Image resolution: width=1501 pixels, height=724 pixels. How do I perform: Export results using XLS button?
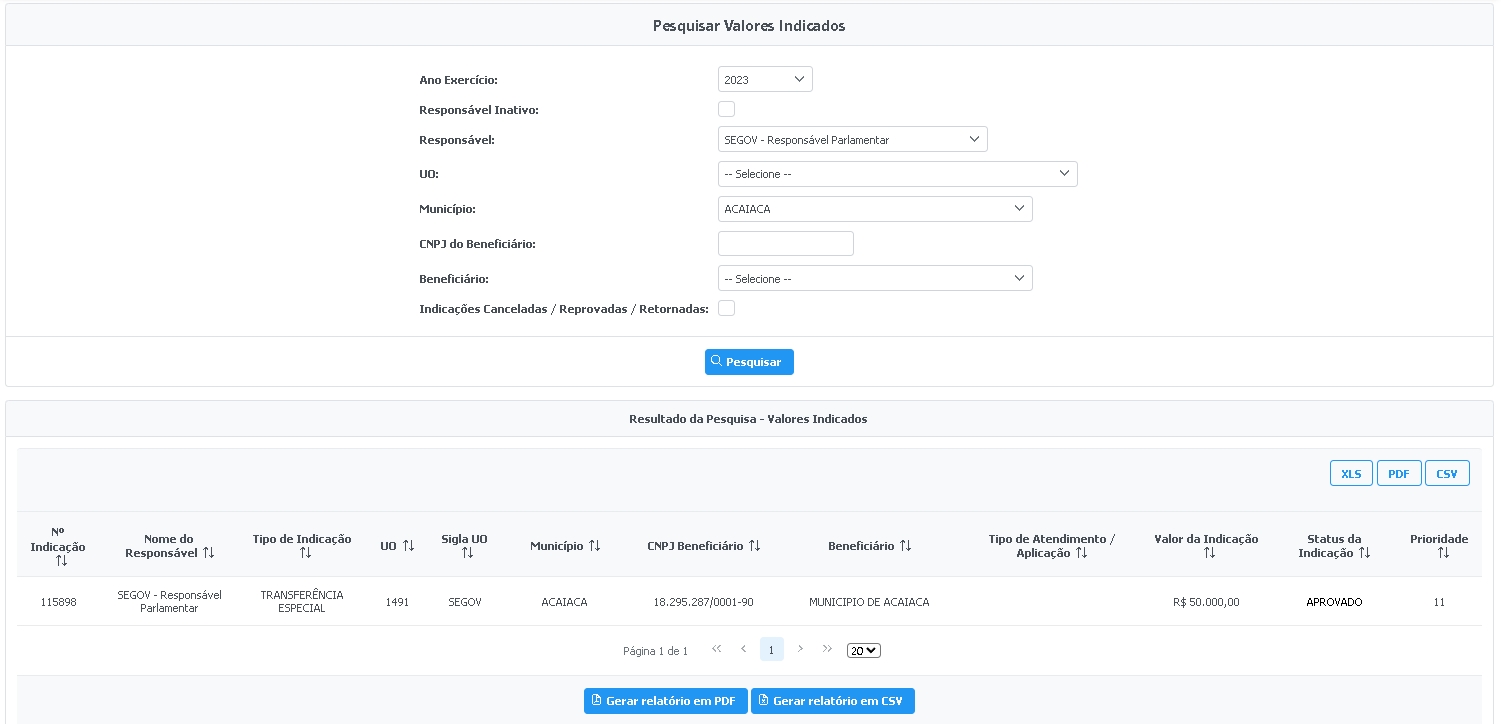(1351, 474)
